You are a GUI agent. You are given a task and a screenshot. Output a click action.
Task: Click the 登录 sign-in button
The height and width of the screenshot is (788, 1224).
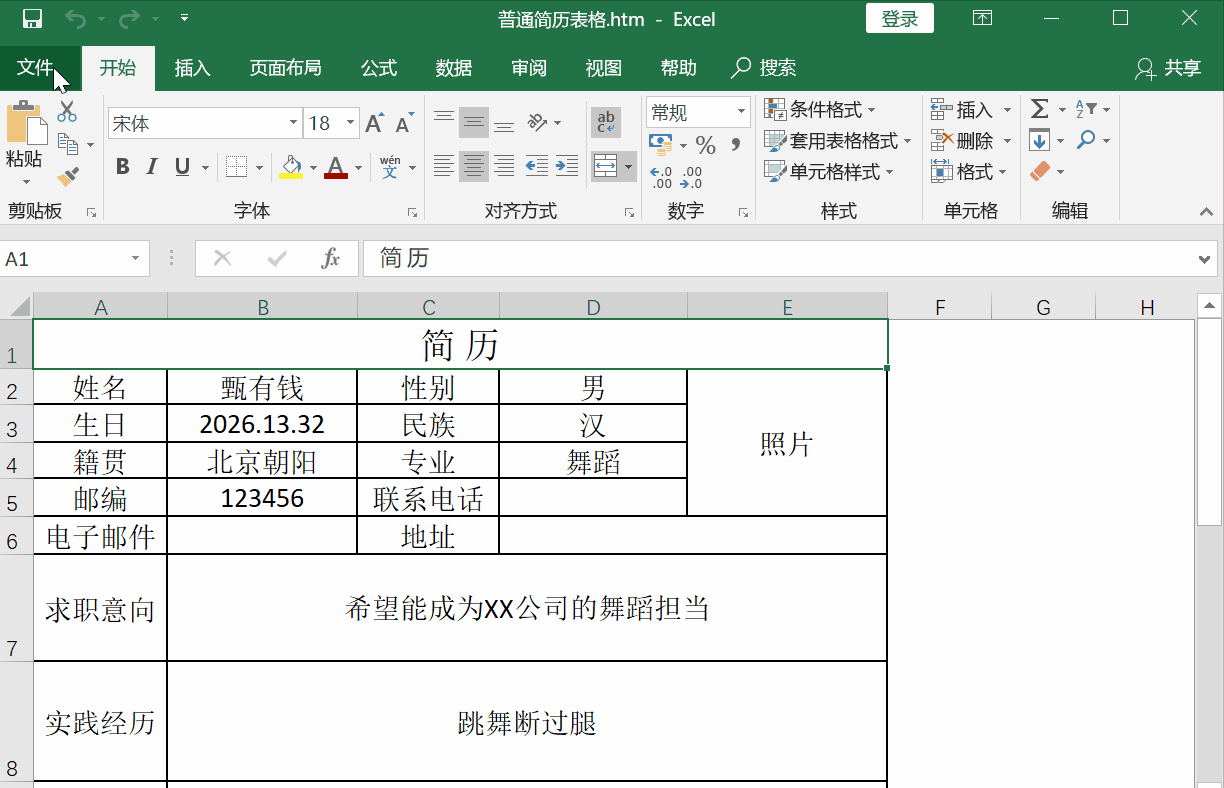pos(899,18)
